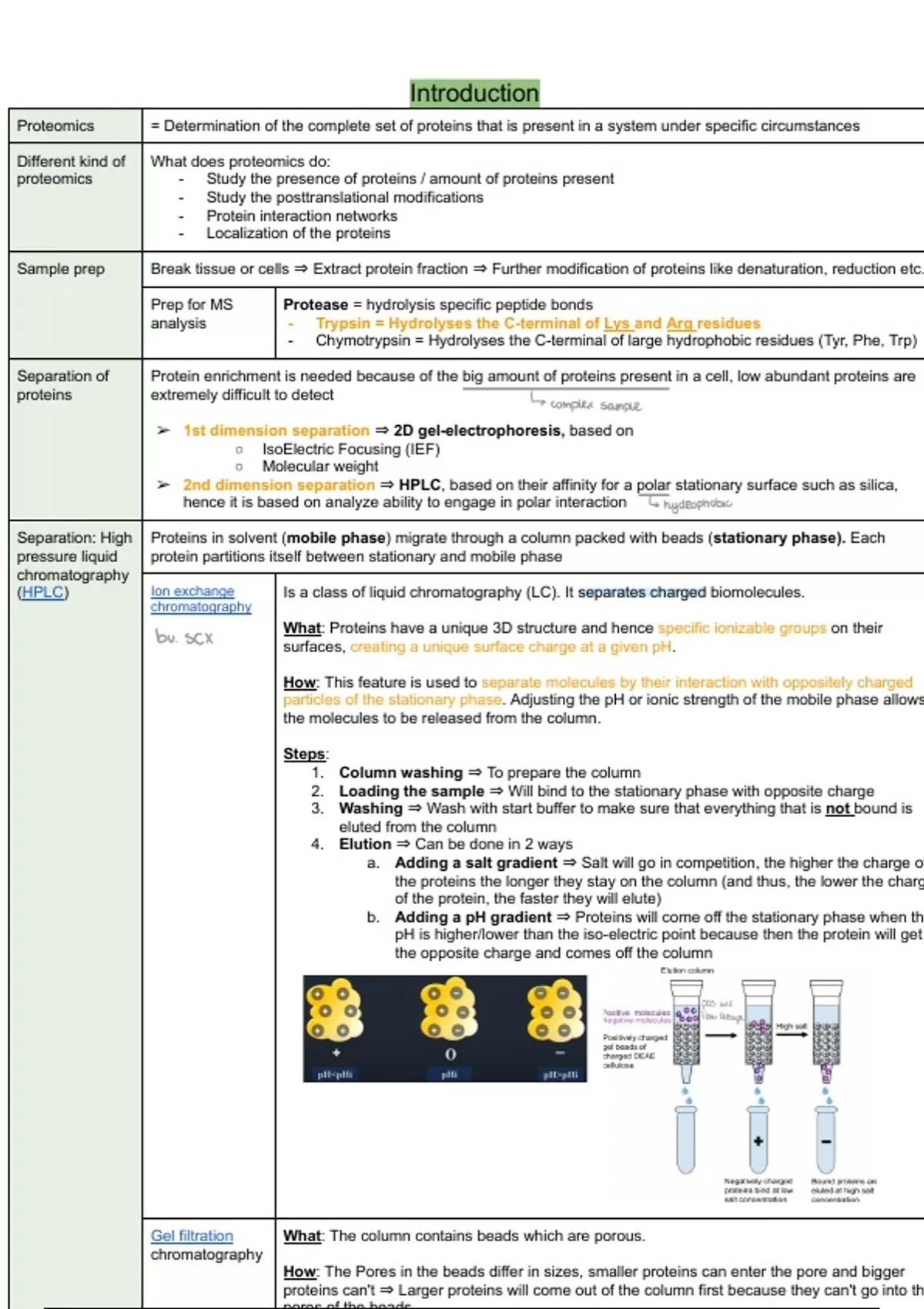
Task: Click the 'Sample prep' row label
Action: (x=61, y=269)
